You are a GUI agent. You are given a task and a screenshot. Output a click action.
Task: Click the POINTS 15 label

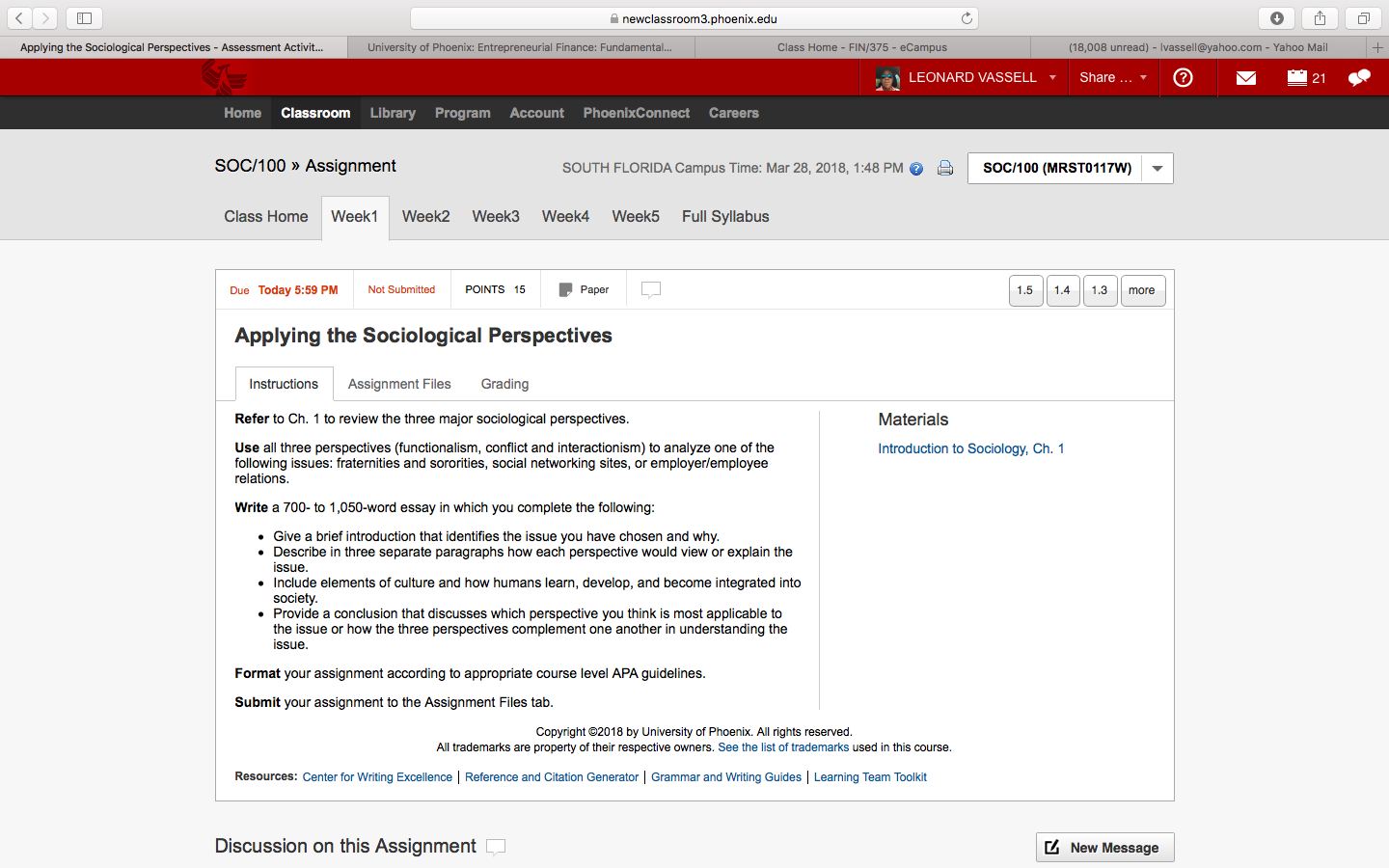click(496, 289)
